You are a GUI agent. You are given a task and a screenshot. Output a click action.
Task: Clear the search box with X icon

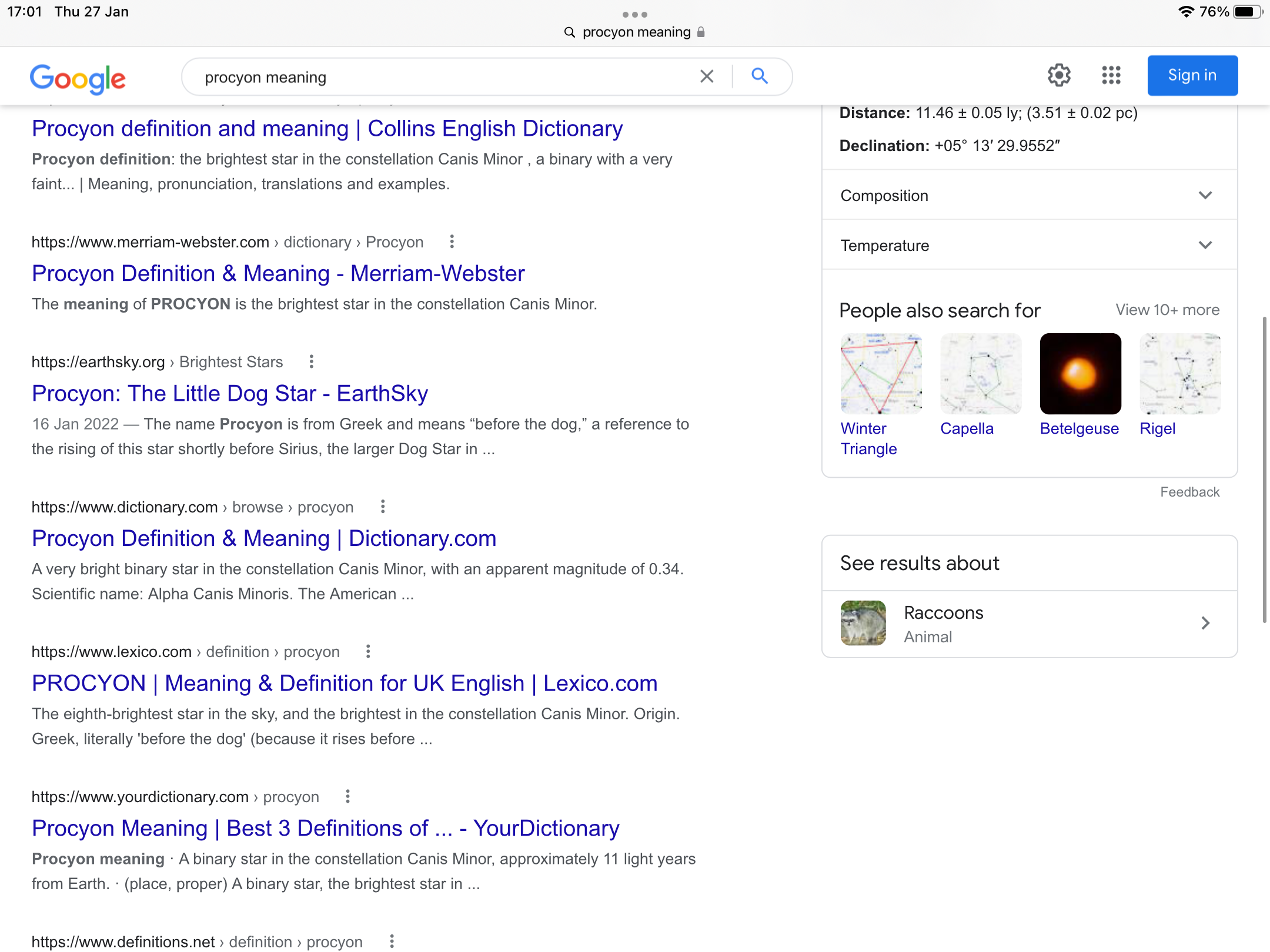click(x=707, y=76)
